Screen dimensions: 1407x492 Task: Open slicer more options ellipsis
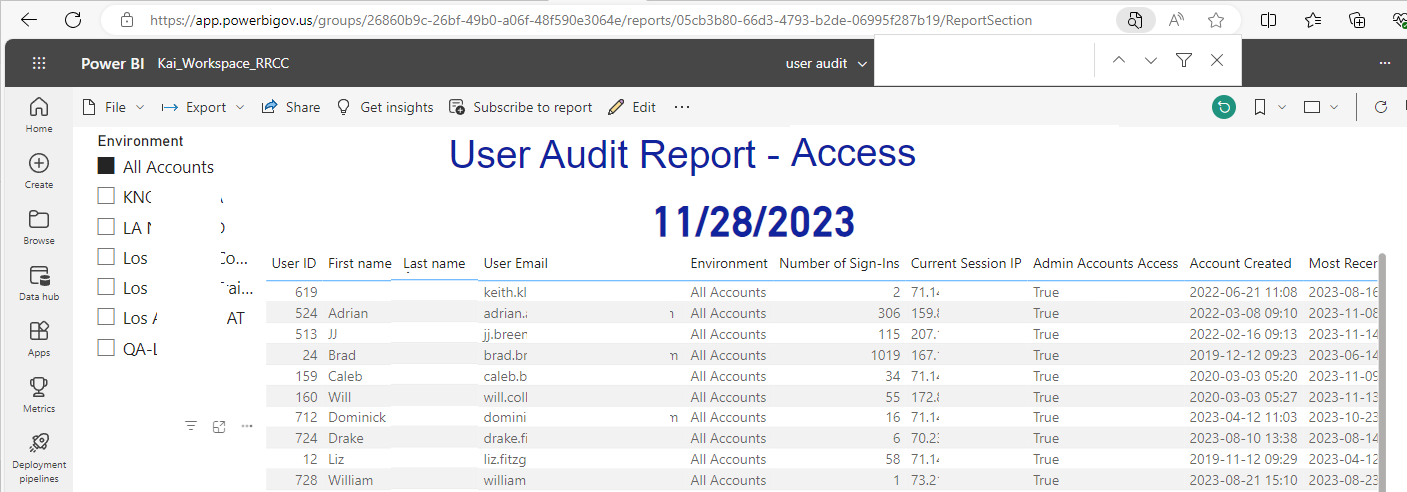pyautogui.click(x=247, y=426)
